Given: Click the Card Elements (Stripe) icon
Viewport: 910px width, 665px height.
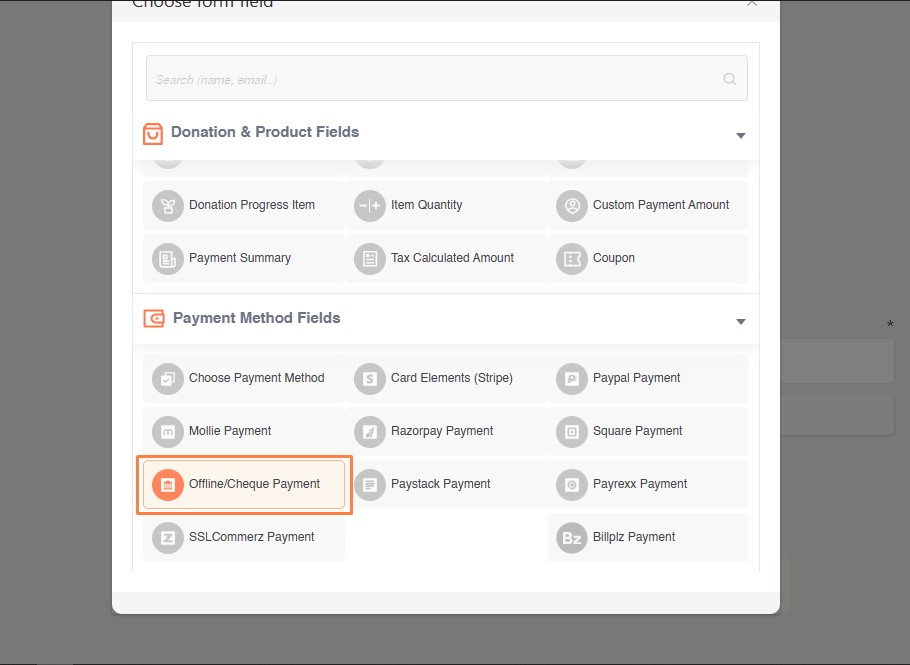Looking at the screenshot, I should tap(370, 378).
